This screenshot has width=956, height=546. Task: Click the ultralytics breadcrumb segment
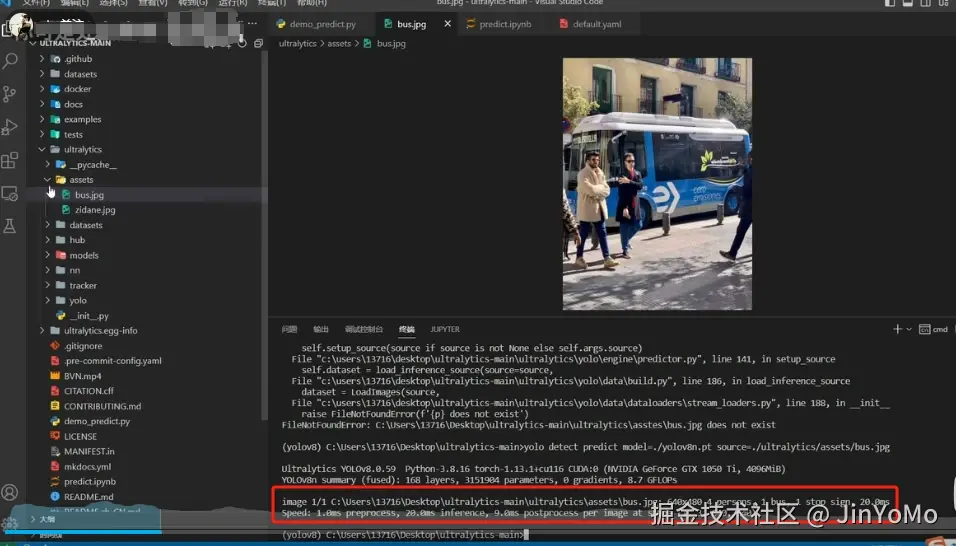(298, 43)
